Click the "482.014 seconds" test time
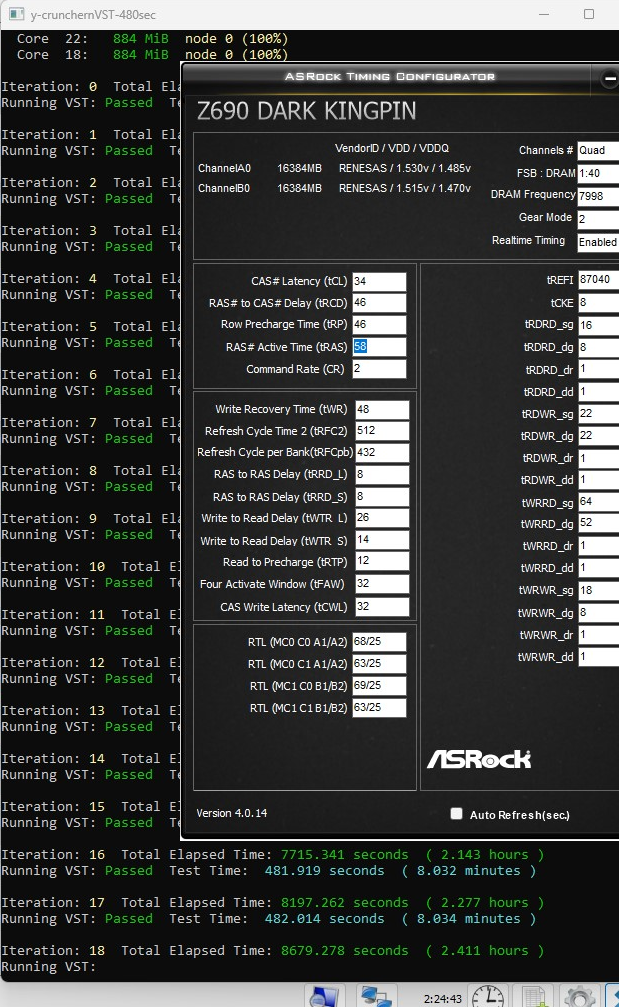 (325, 919)
